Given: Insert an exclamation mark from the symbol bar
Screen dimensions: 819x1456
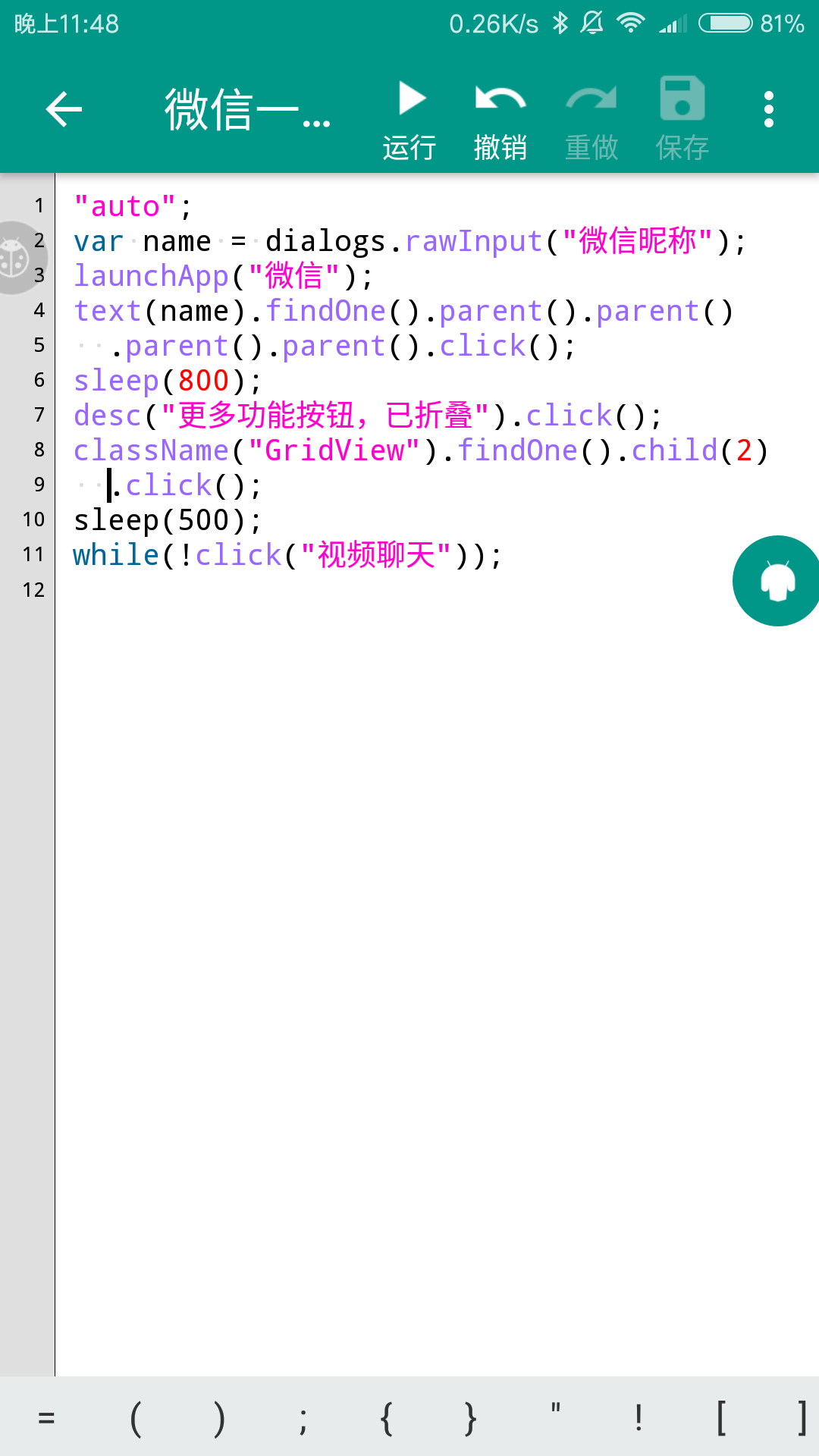Looking at the screenshot, I should [x=639, y=1418].
